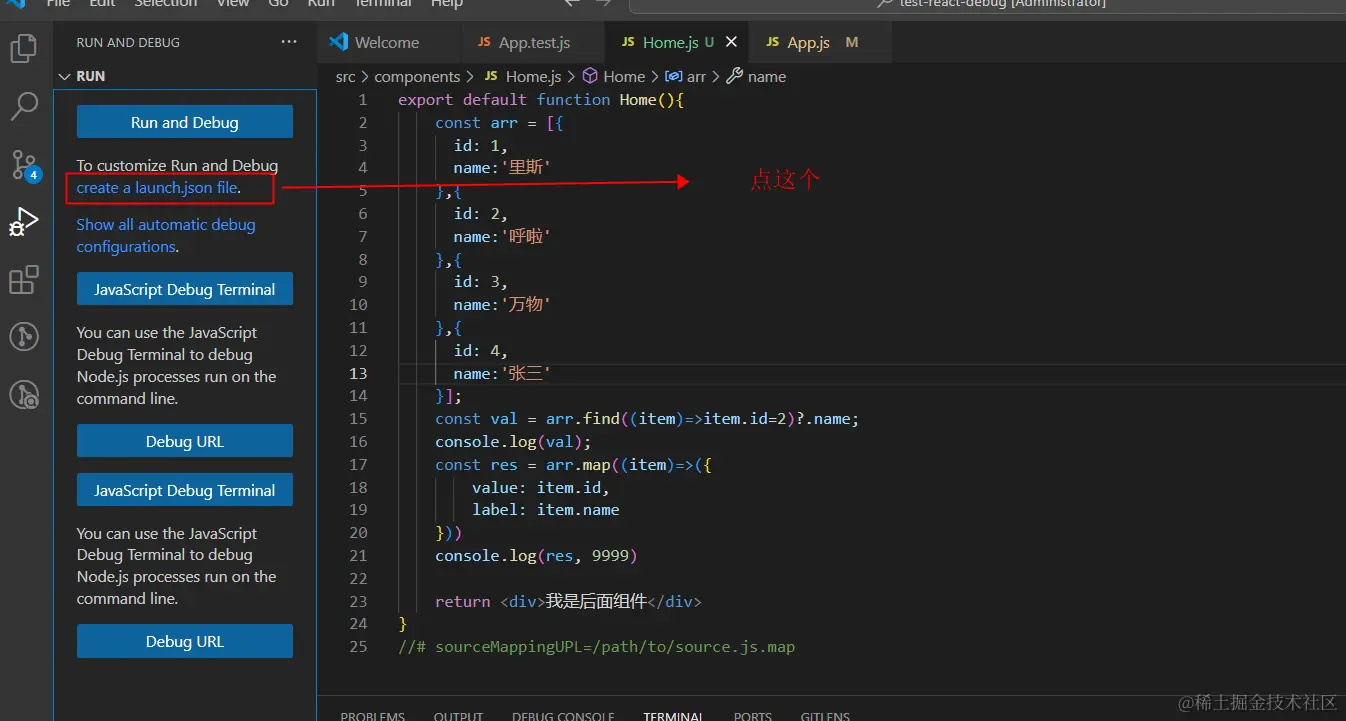Click the code line name:'里斯'
1346x721 pixels.
click(502, 168)
